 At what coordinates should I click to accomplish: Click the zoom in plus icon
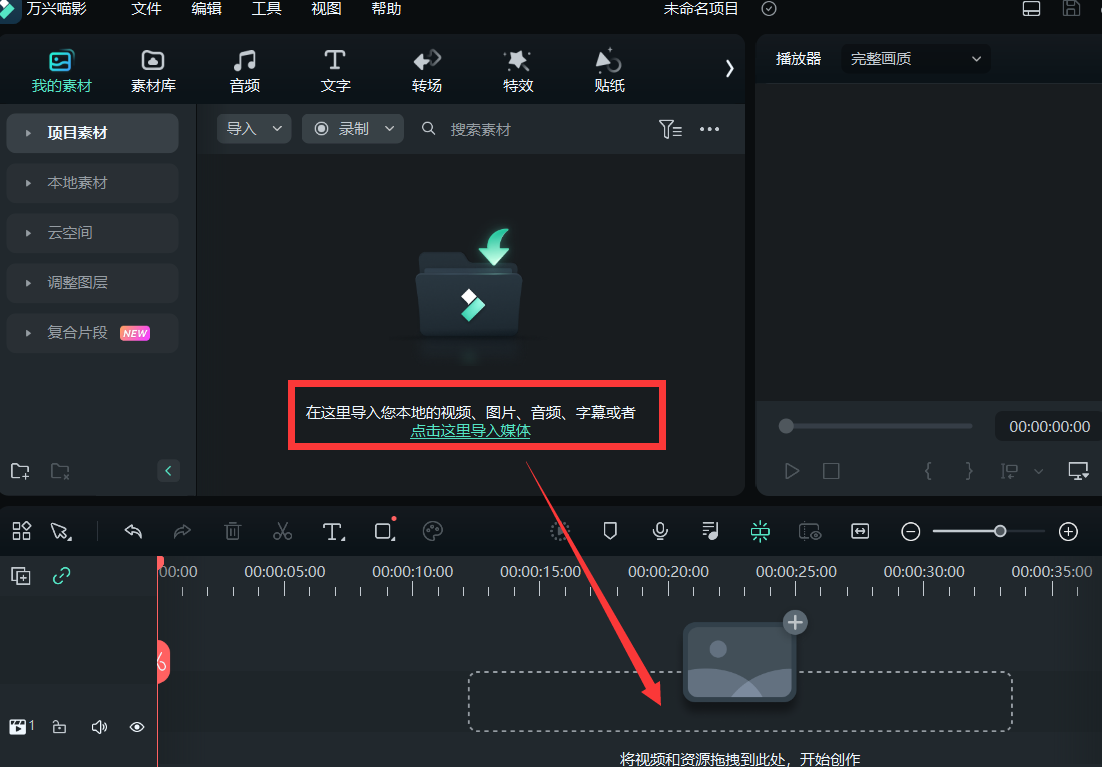coord(1068,531)
